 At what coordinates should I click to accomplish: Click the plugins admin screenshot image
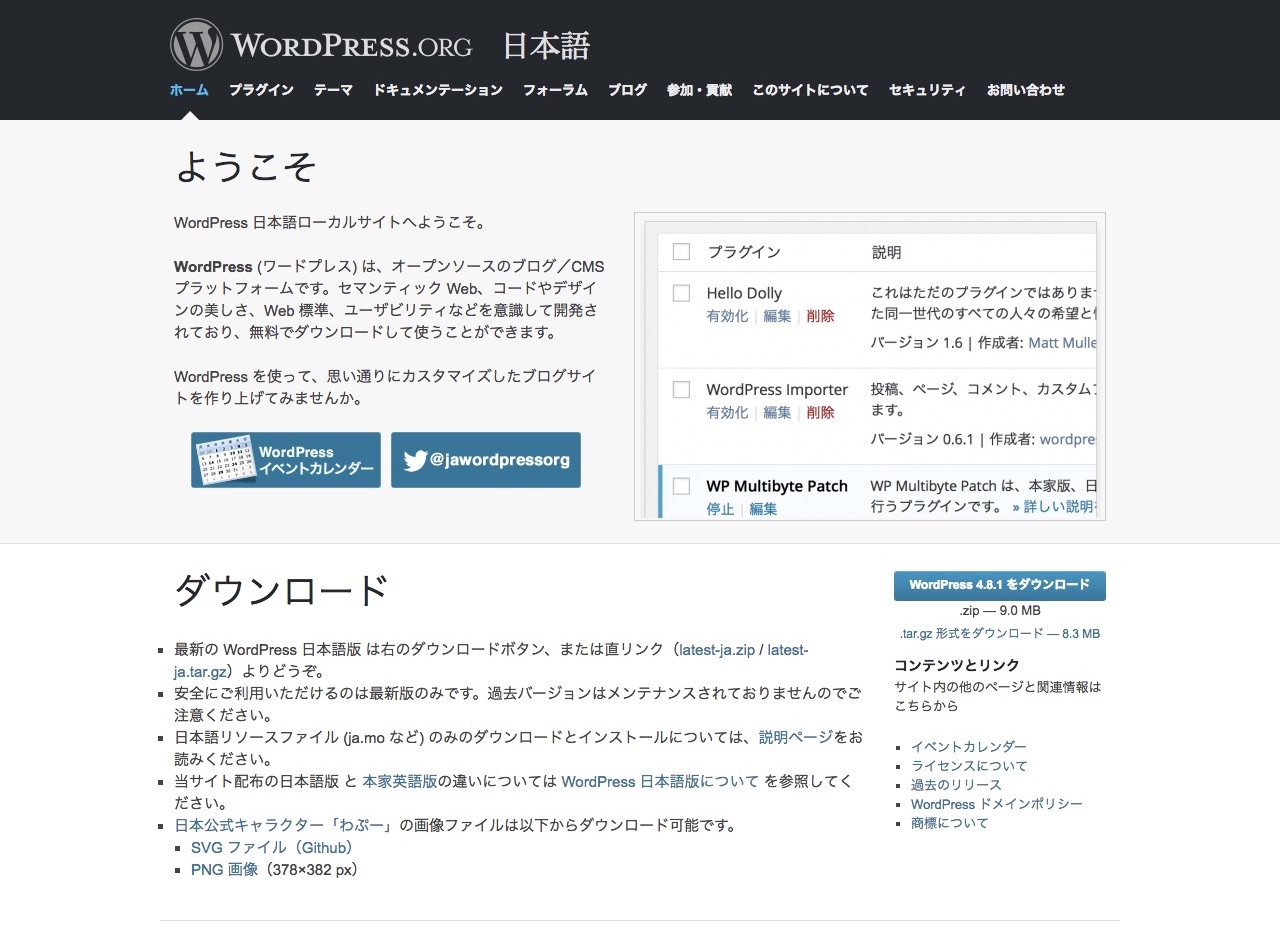(x=870, y=366)
